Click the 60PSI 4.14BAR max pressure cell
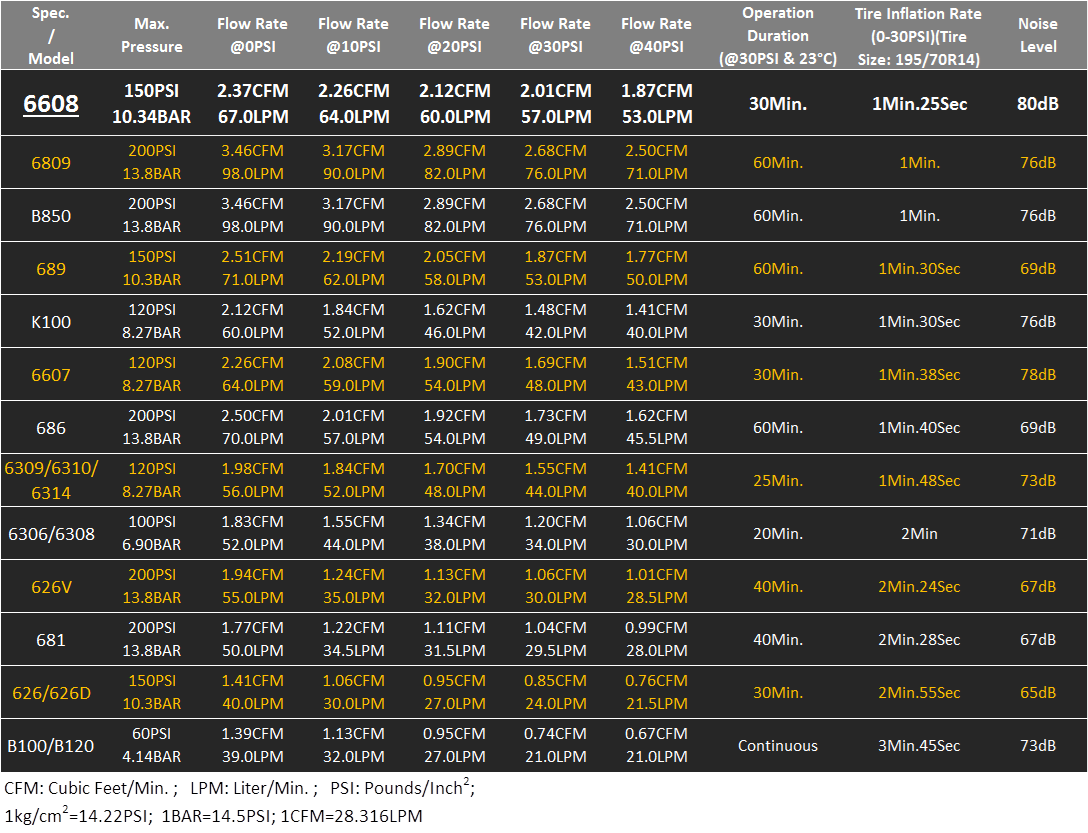The height and width of the screenshot is (833, 1088). pyautogui.click(x=151, y=746)
